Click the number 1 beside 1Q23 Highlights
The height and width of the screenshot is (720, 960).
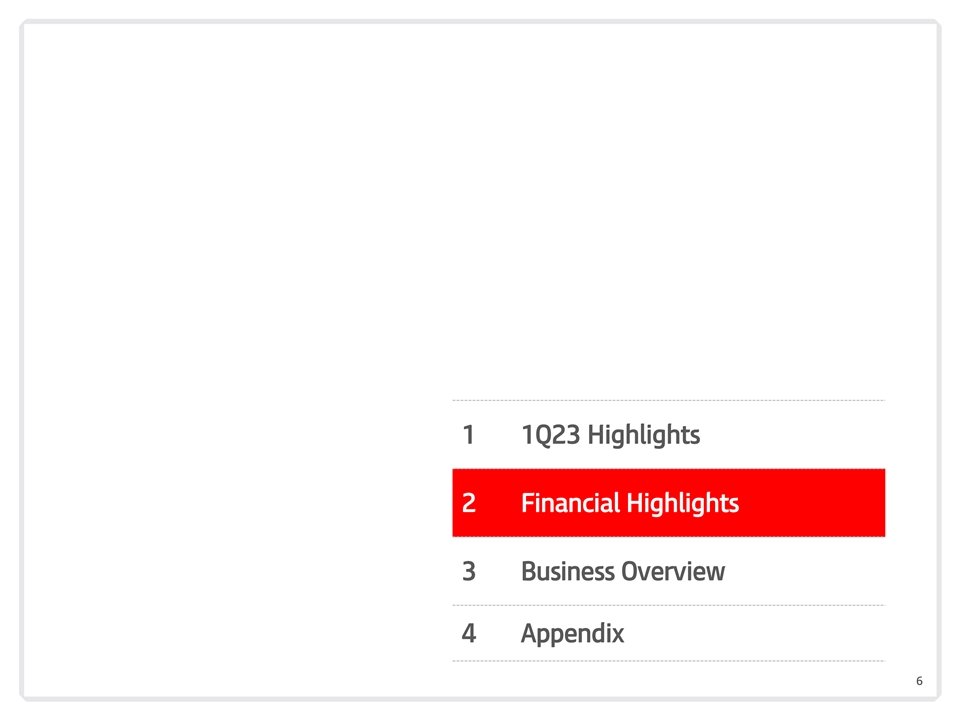(x=468, y=435)
